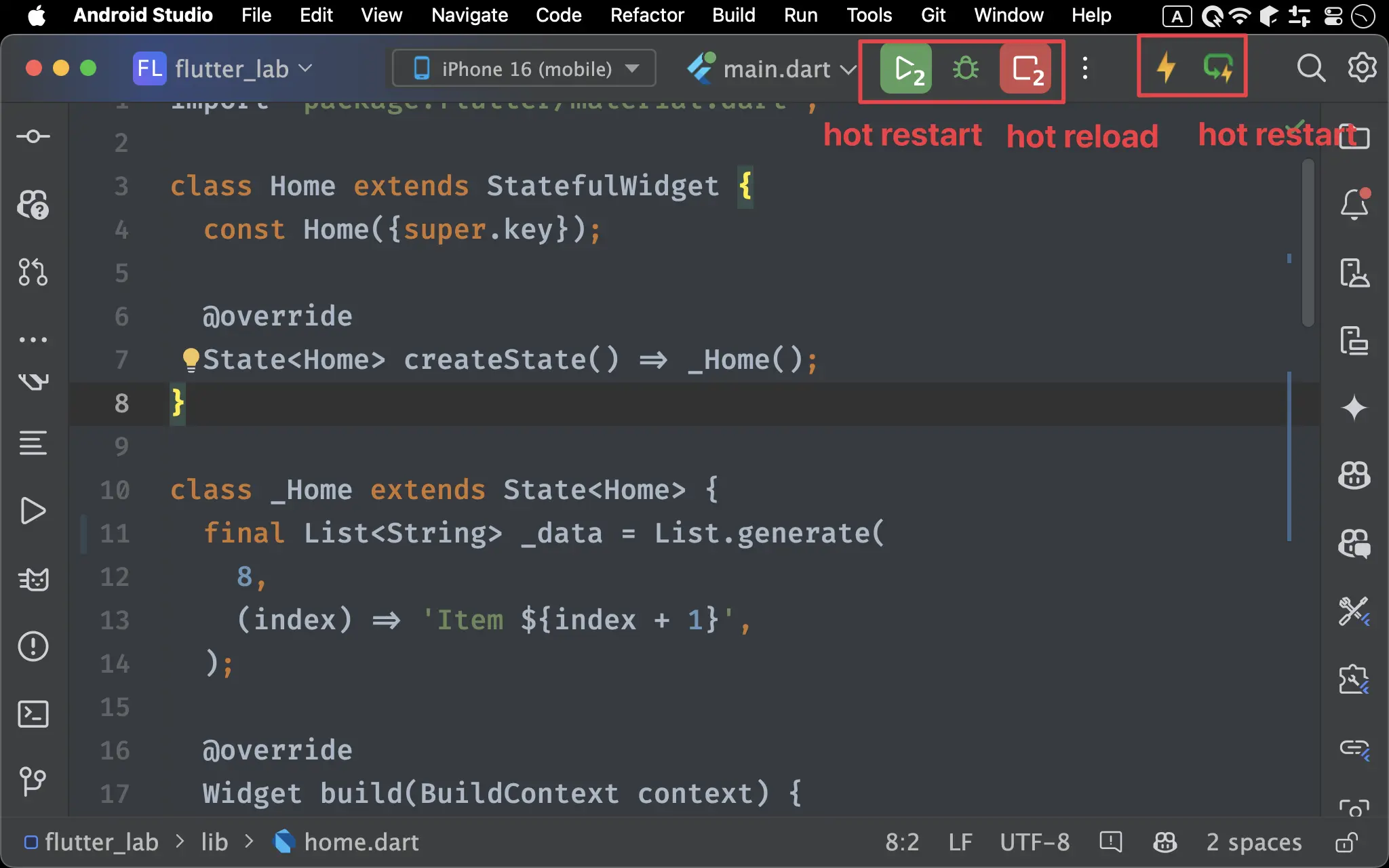Screen dimensions: 1389x868
Task: Open the Navigate menu
Action: pos(469,15)
